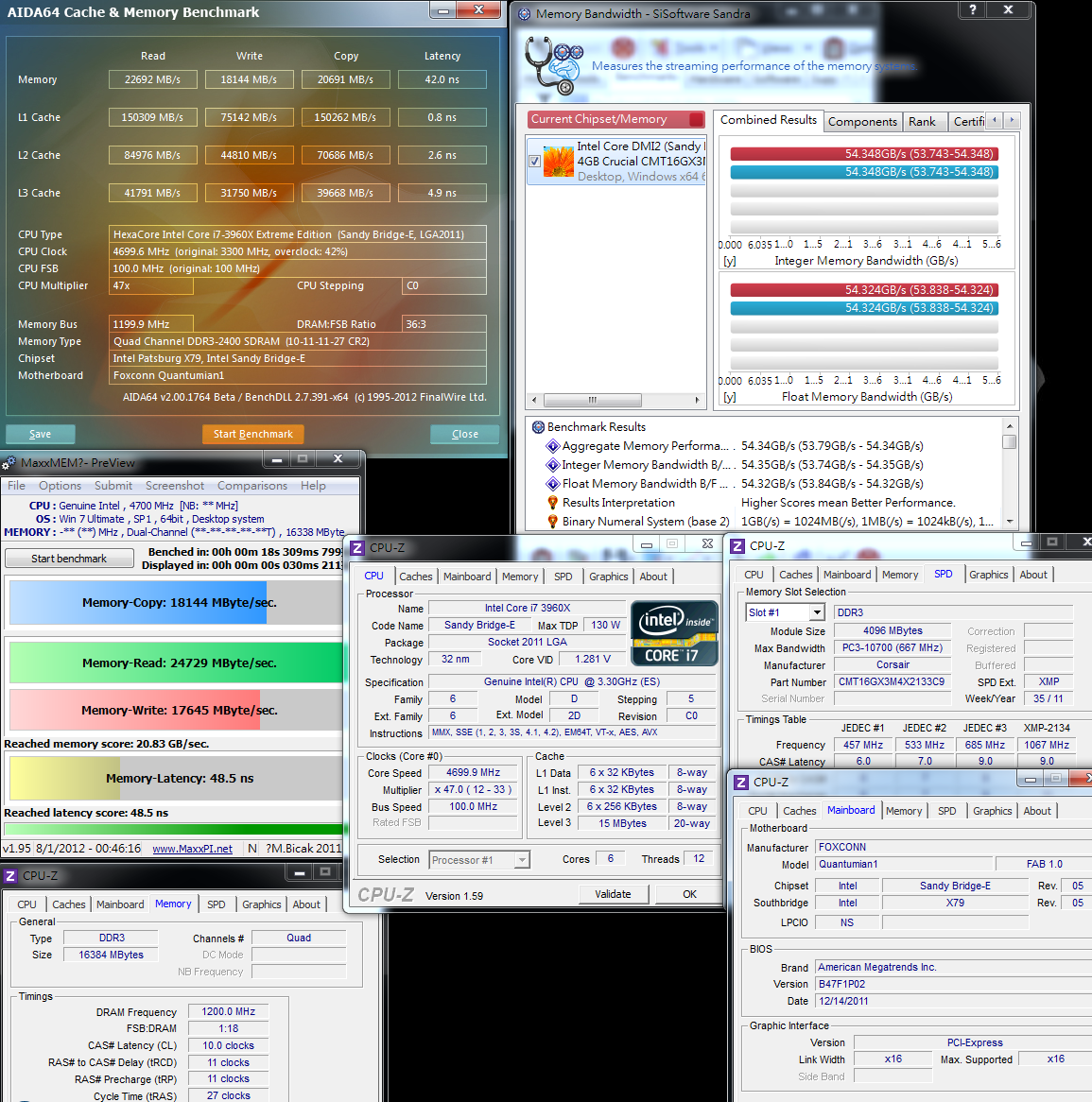Screen dimensions: 1092x1102
Task: Click the horizontal scrollbar thumb under the chipset list
Action: pos(592,400)
